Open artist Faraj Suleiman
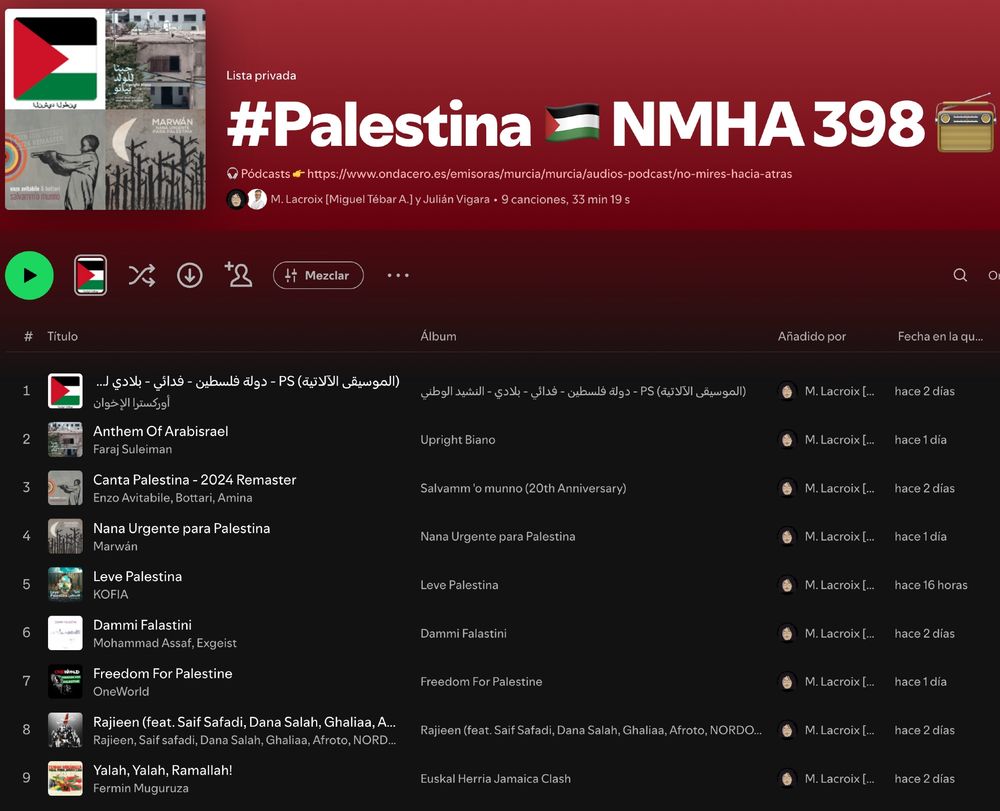This screenshot has width=1000, height=811. pos(133,449)
